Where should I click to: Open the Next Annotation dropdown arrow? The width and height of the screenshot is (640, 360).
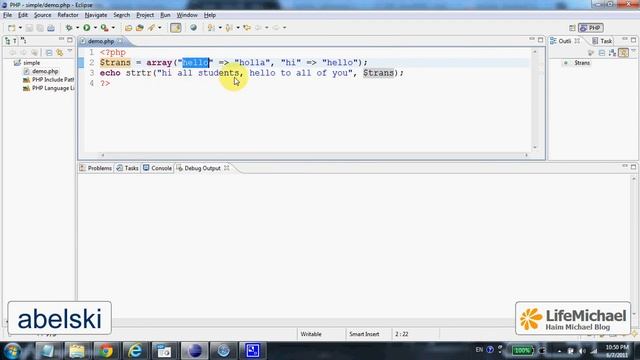(220, 28)
